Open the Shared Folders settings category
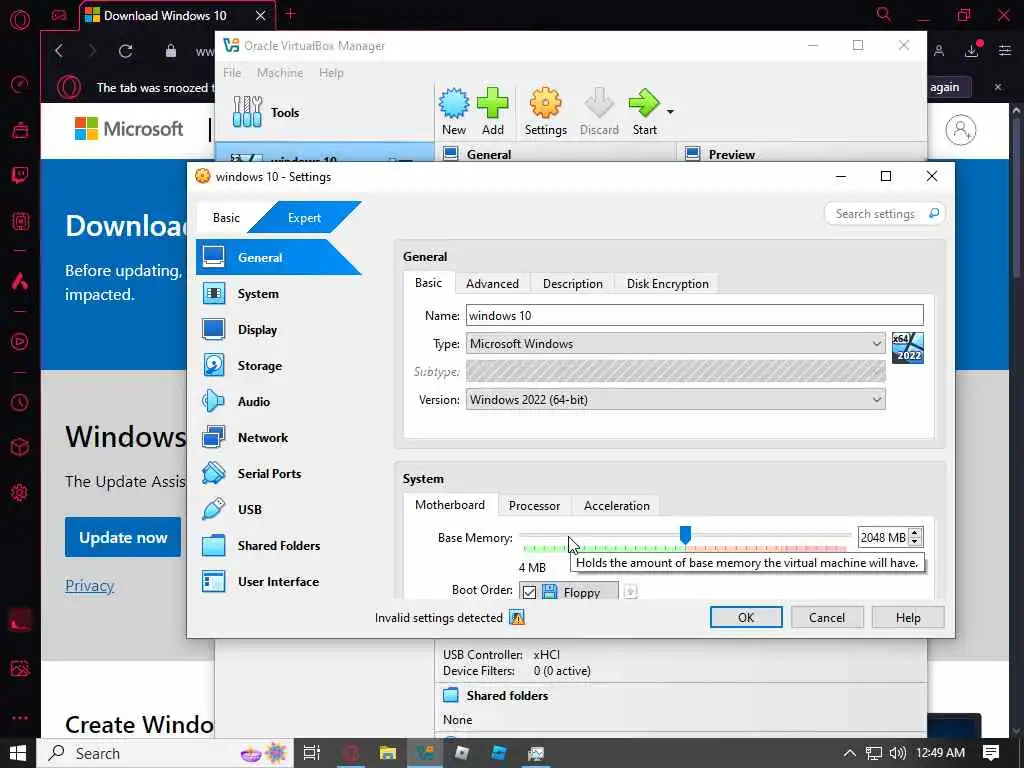The image size is (1024, 768). (x=278, y=545)
